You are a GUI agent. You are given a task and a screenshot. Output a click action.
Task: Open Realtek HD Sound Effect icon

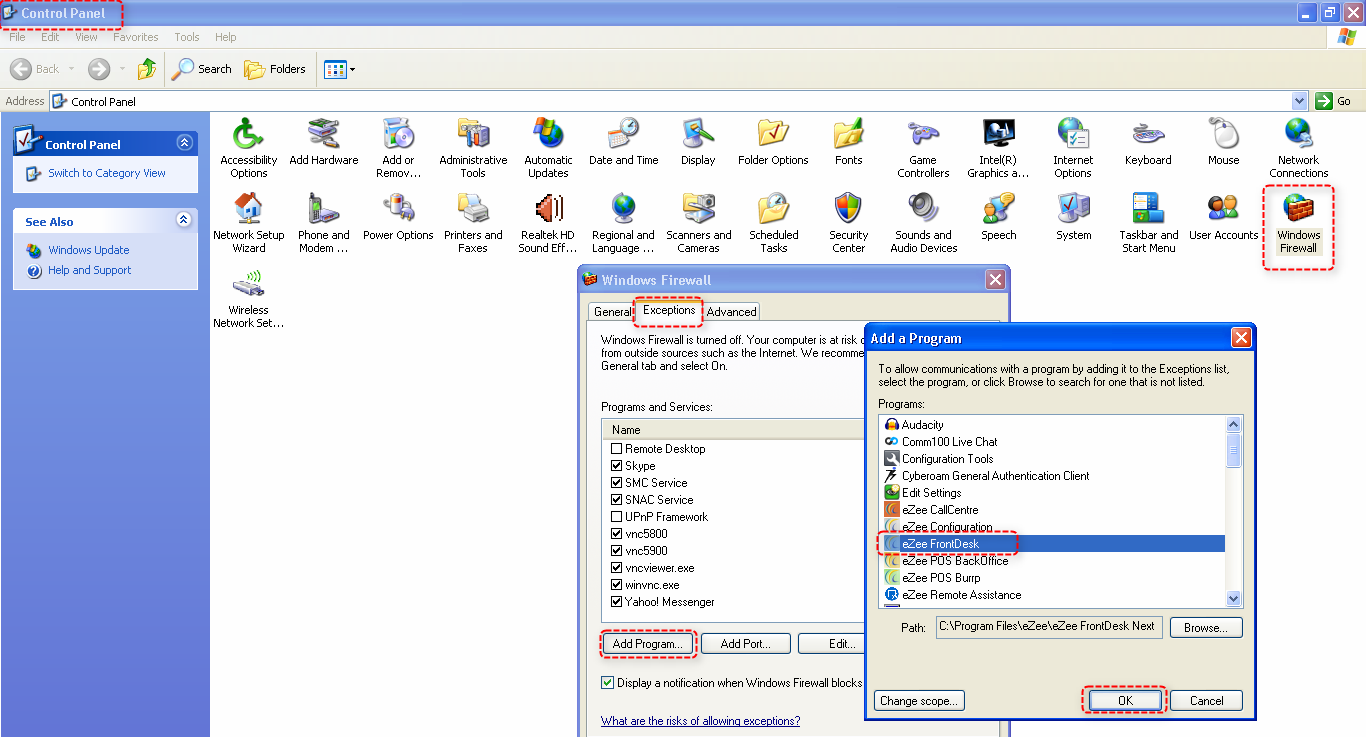click(548, 209)
